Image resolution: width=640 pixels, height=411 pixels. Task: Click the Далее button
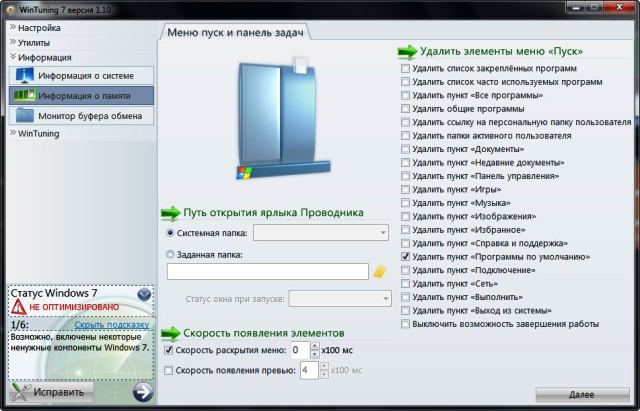tap(582, 395)
